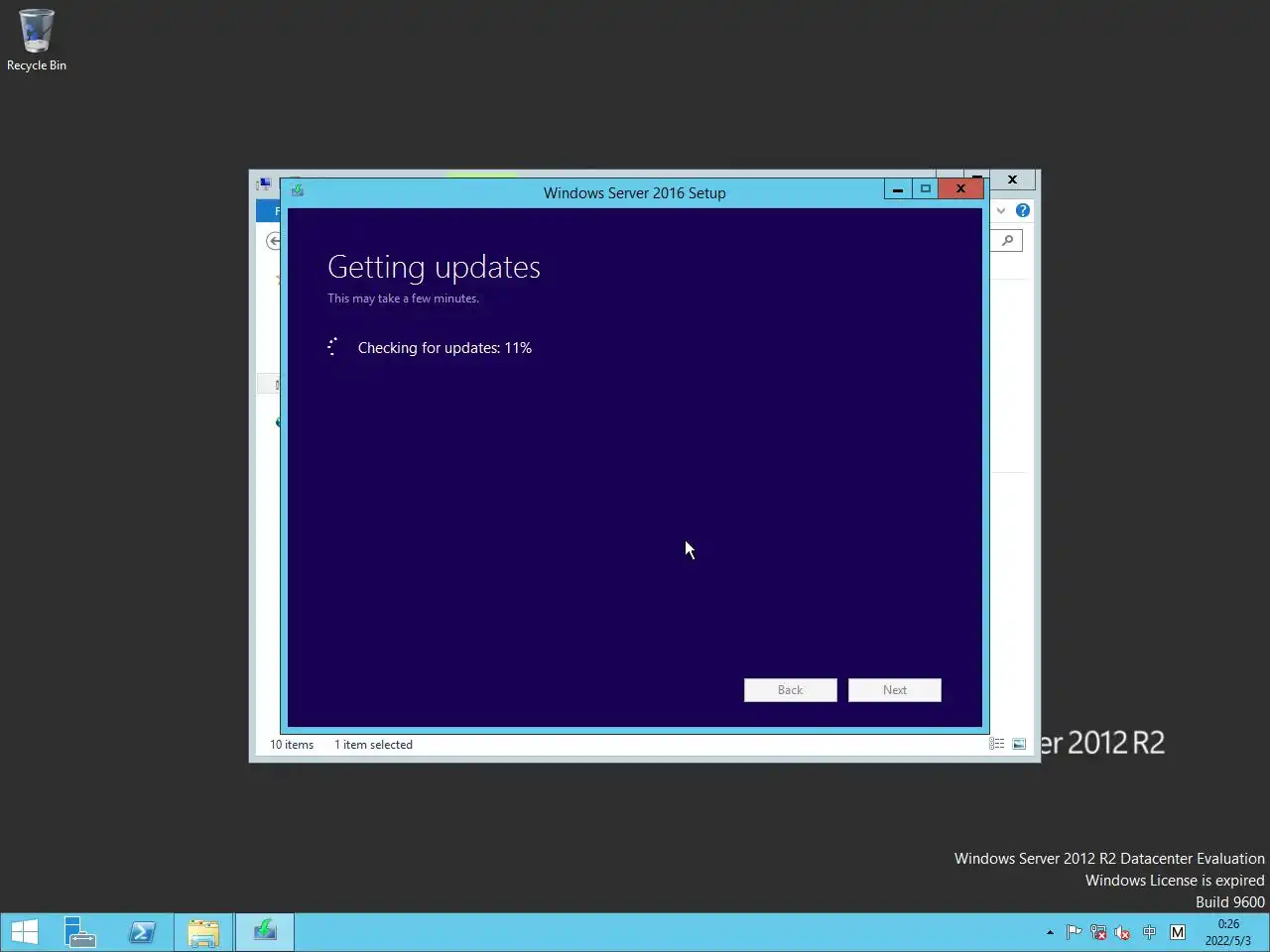Show hidden tray icons arrow
This screenshot has height=952, width=1270.
[x=1050, y=932]
